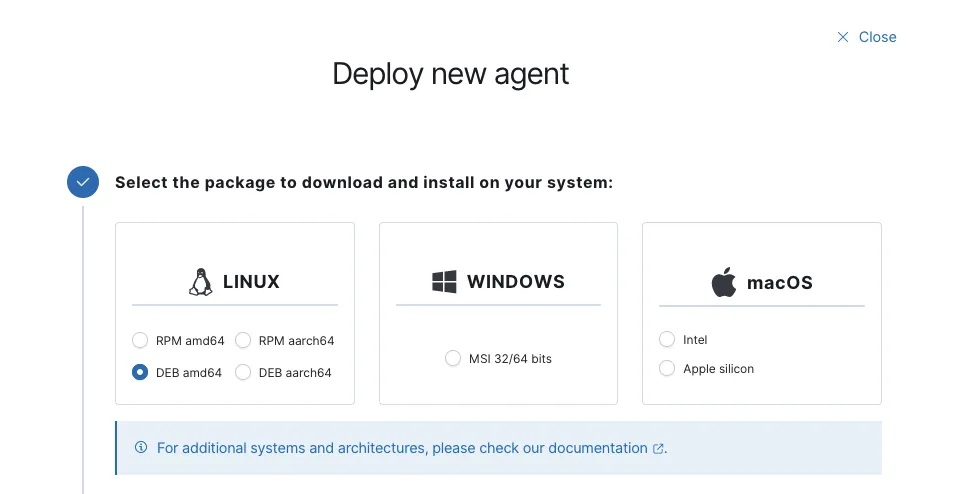
Task: Choose the Intel macOS package
Action: (x=667, y=340)
